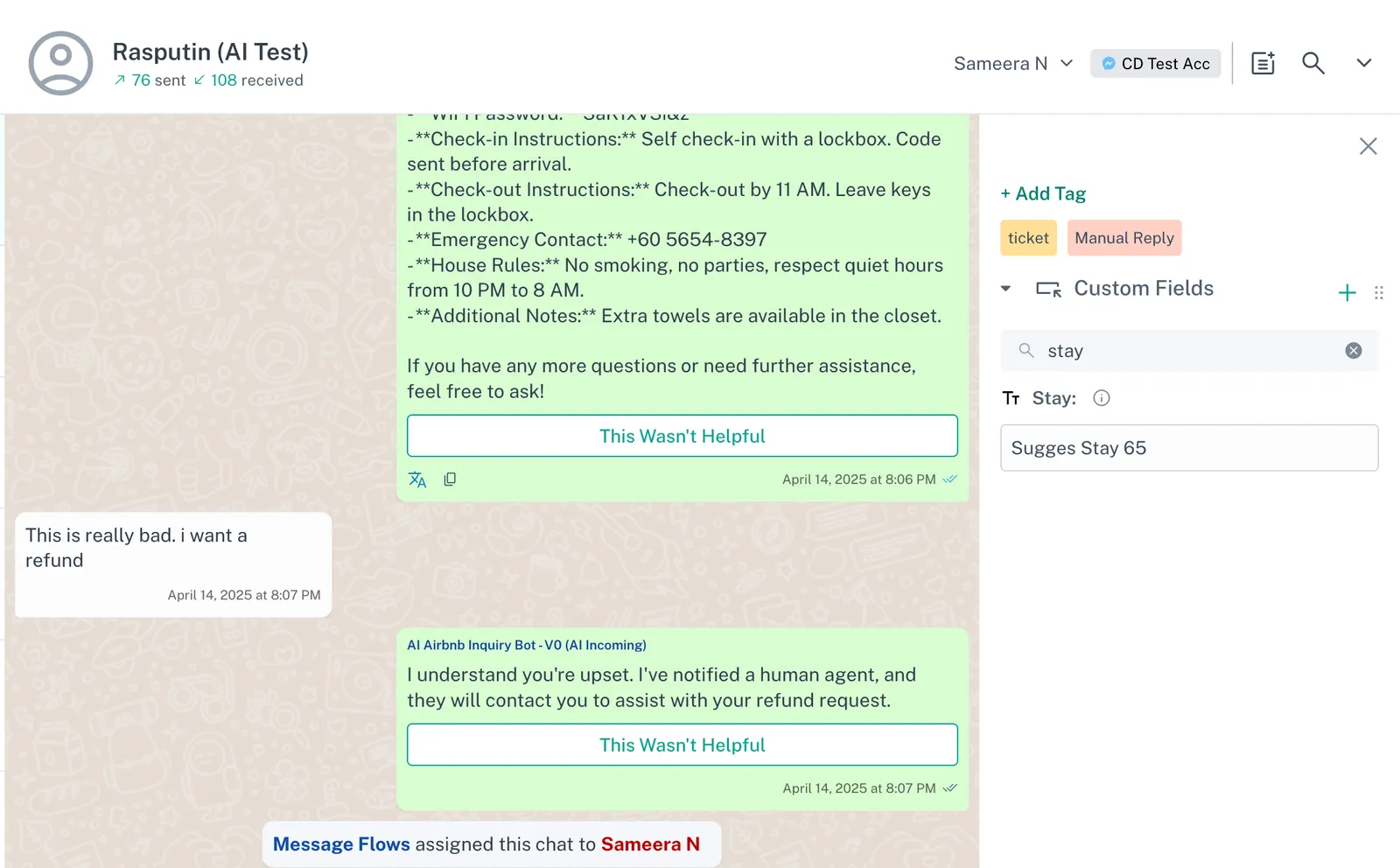
Task: Click the search magnifier in header
Action: 1312,63
